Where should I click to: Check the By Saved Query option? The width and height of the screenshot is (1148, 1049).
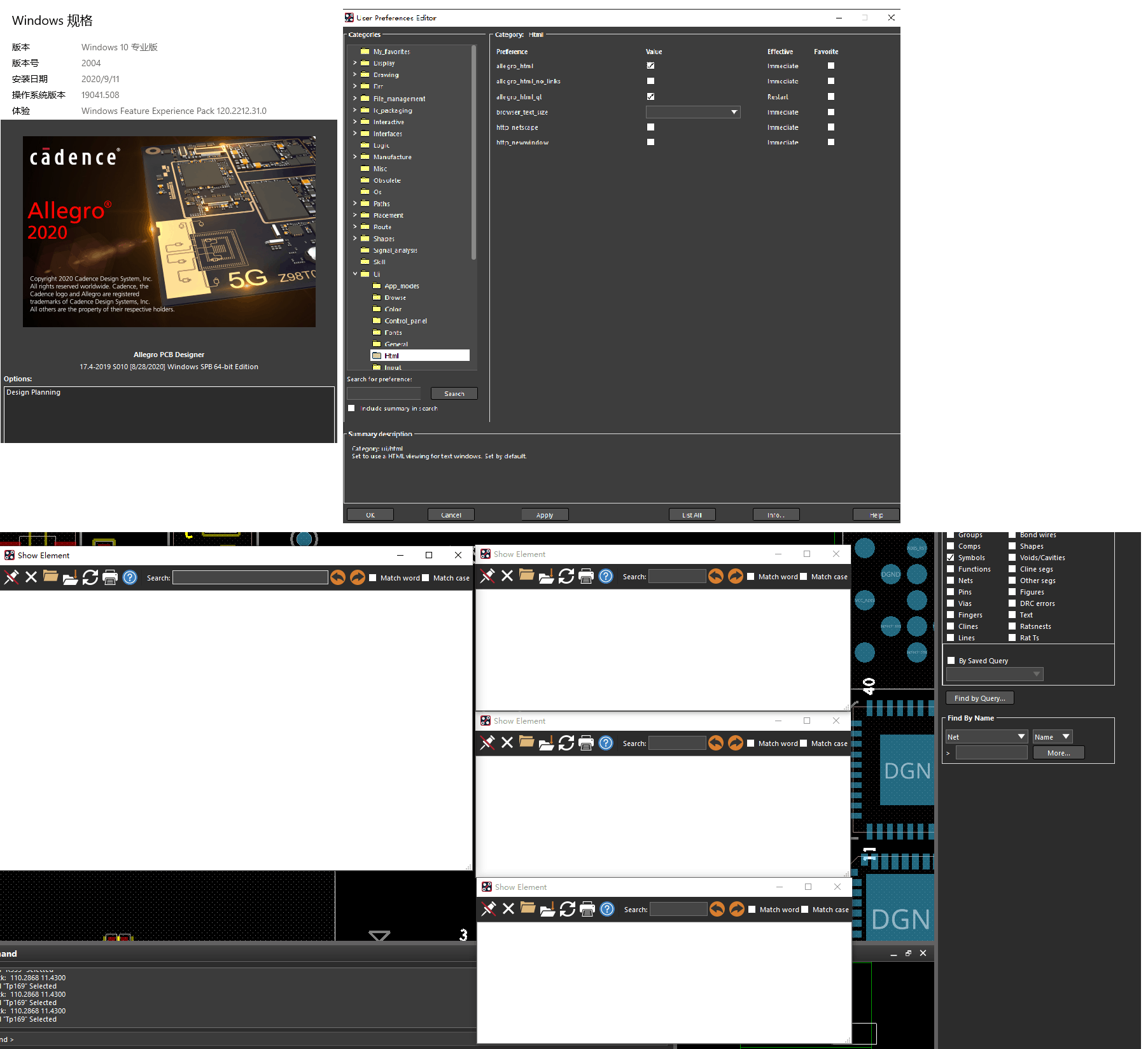tap(951, 661)
